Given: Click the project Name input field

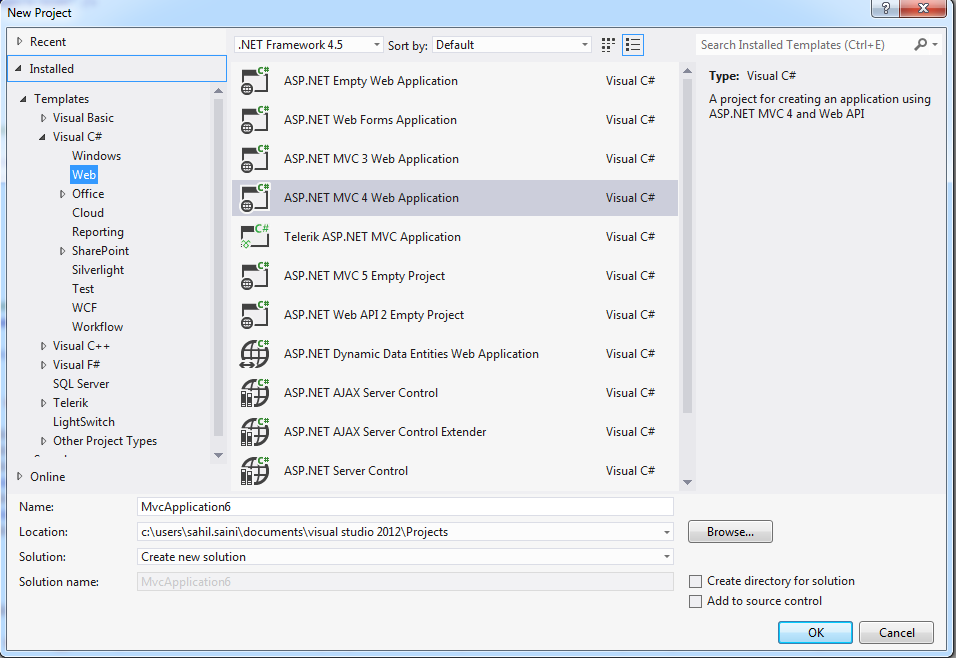Looking at the screenshot, I should (405, 507).
